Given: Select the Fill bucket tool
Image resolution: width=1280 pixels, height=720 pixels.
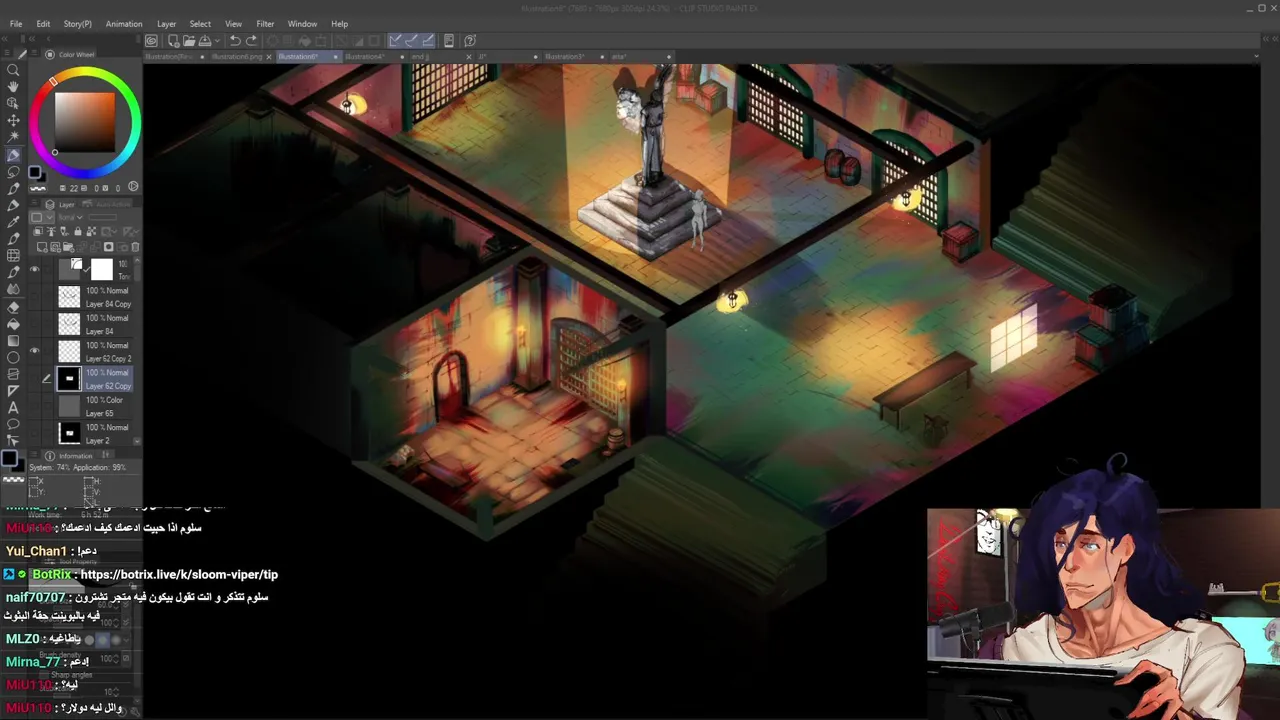Looking at the screenshot, I should tap(13, 323).
